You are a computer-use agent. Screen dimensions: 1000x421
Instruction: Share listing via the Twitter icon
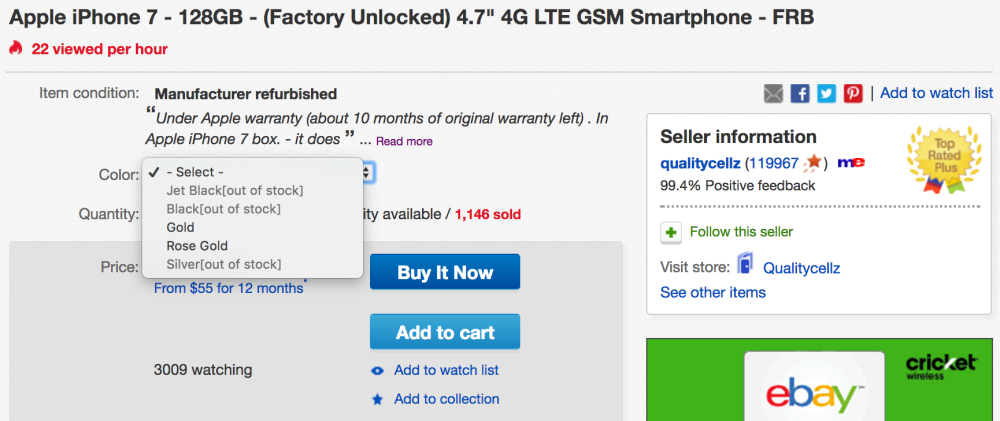click(x=826, y=93)
